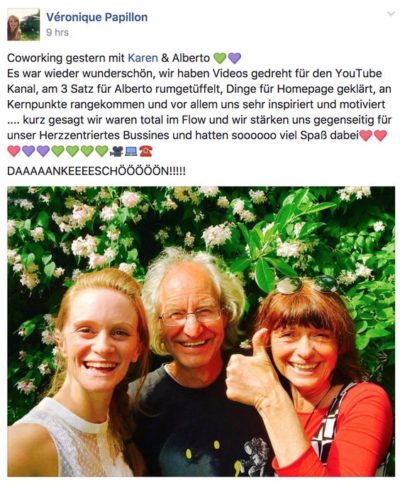Image resolution: width=400 pixels, height=485 pixels.
Task: Click the laptop computer emoji
Action: [x=131, y=151]
